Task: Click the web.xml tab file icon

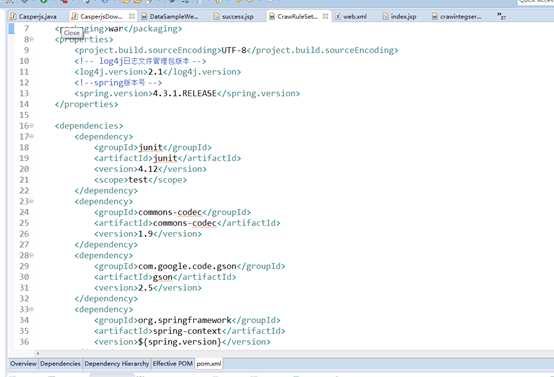Action: coord(338,16)
